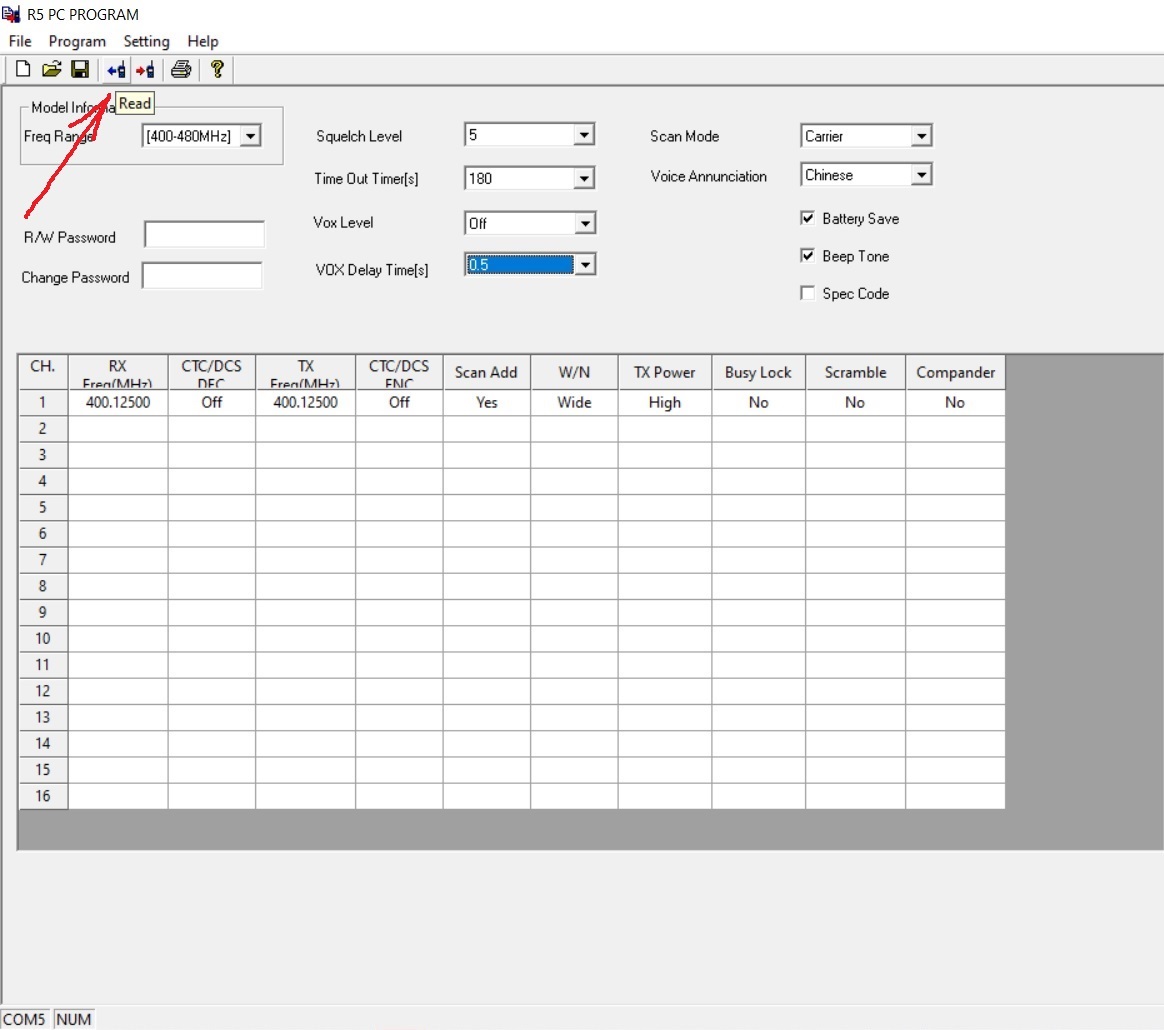
Task: Expand the Squelch Level dropdown
Action: pyautogui.click(x=584, y=134)
